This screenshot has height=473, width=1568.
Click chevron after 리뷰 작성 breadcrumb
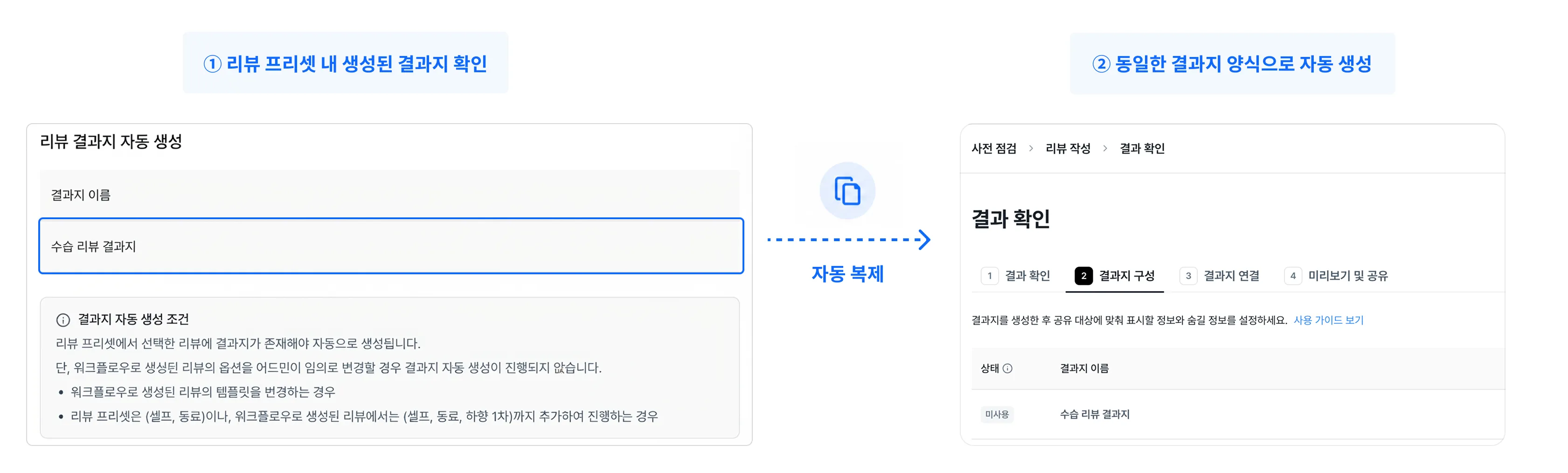pos(1105,148)
